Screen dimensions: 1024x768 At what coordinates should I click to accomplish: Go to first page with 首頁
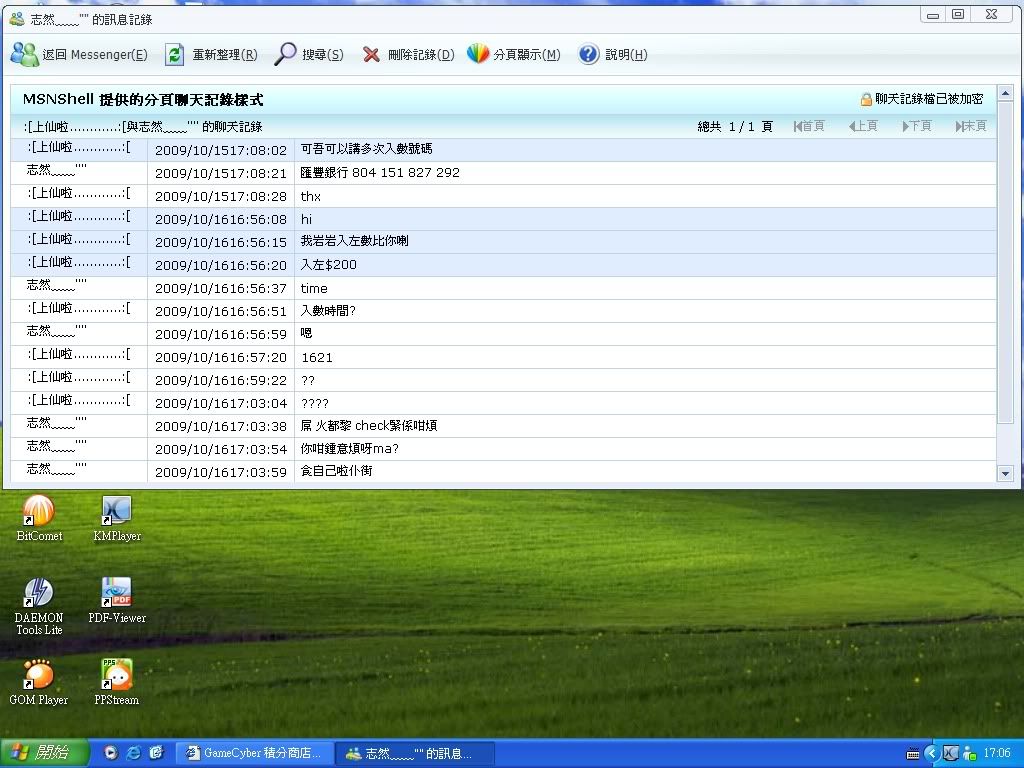(809, 126)
